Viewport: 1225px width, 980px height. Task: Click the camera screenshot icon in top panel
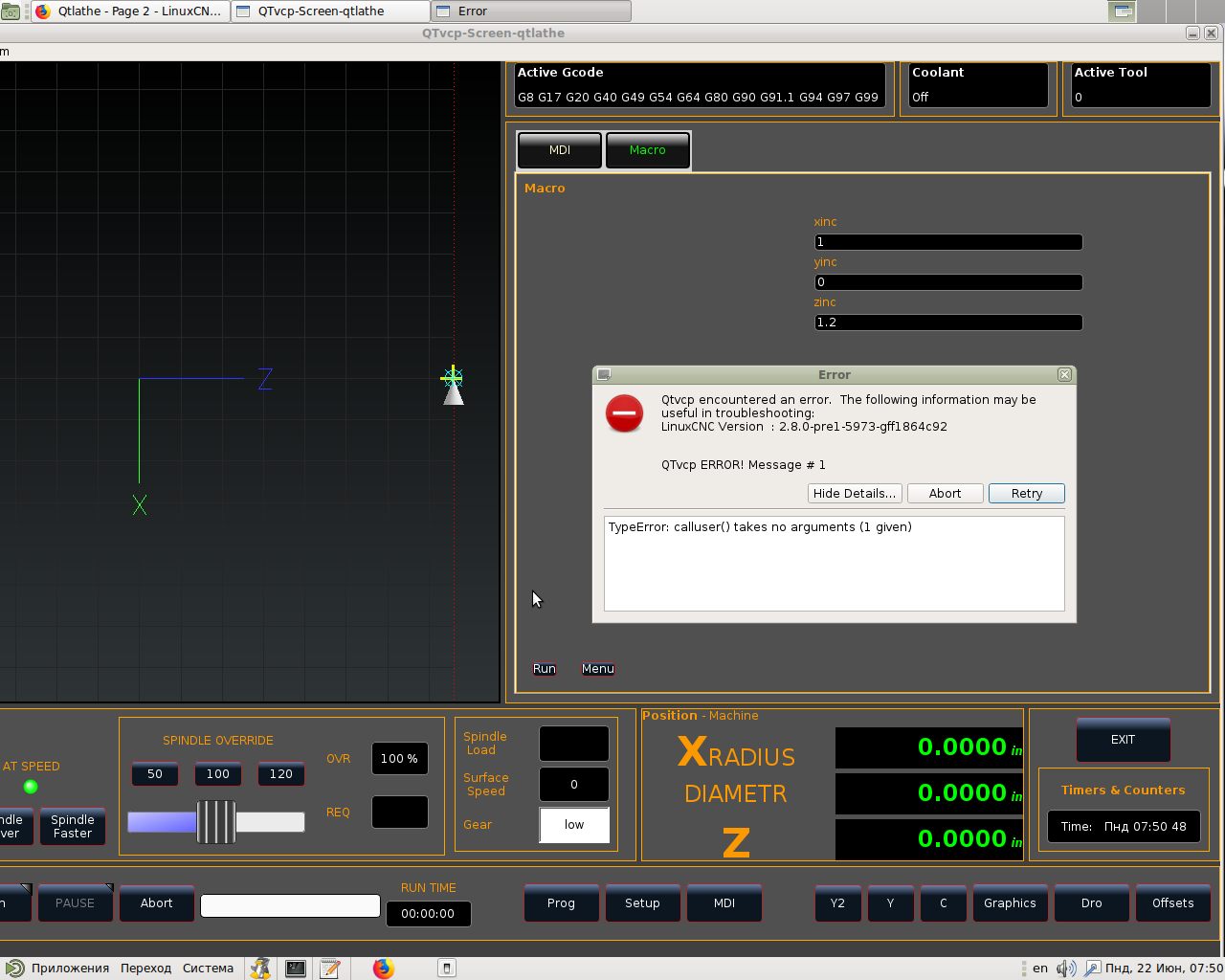11,11
